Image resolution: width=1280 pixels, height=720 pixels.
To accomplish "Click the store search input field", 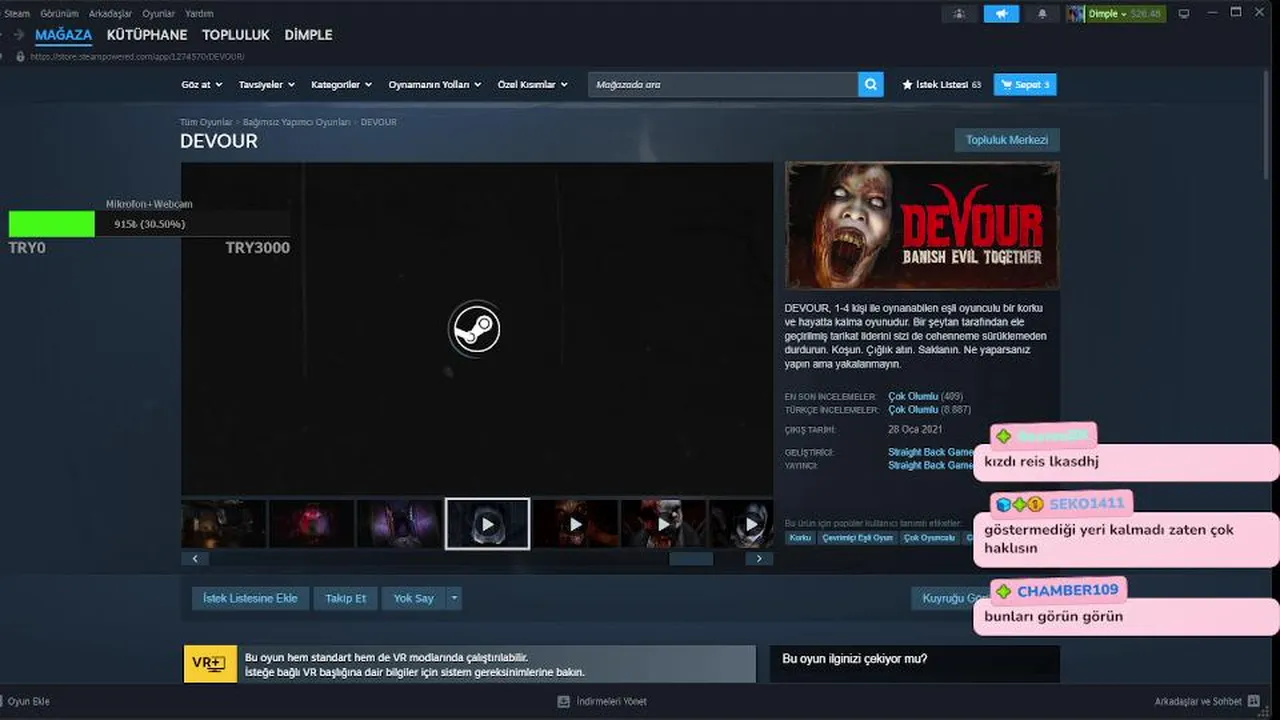I will (x=722, y=85).
